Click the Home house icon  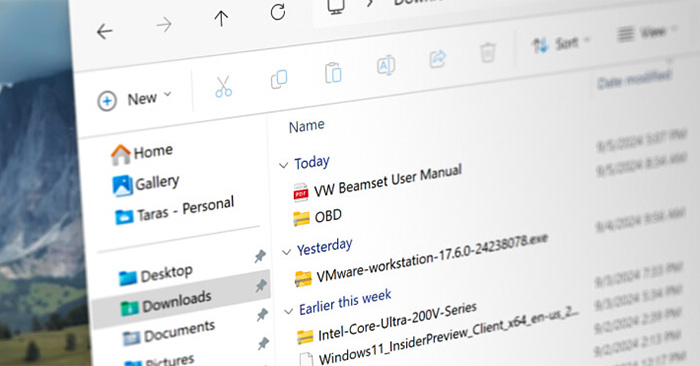point(120,155)
